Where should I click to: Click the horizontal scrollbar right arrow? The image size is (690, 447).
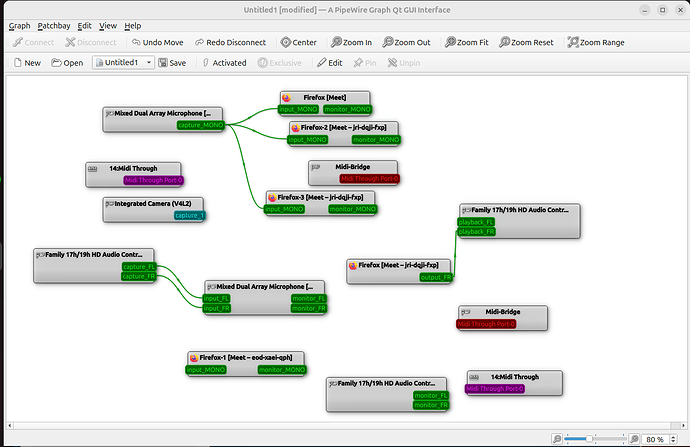pyautogui.click(x=683, y=425)
